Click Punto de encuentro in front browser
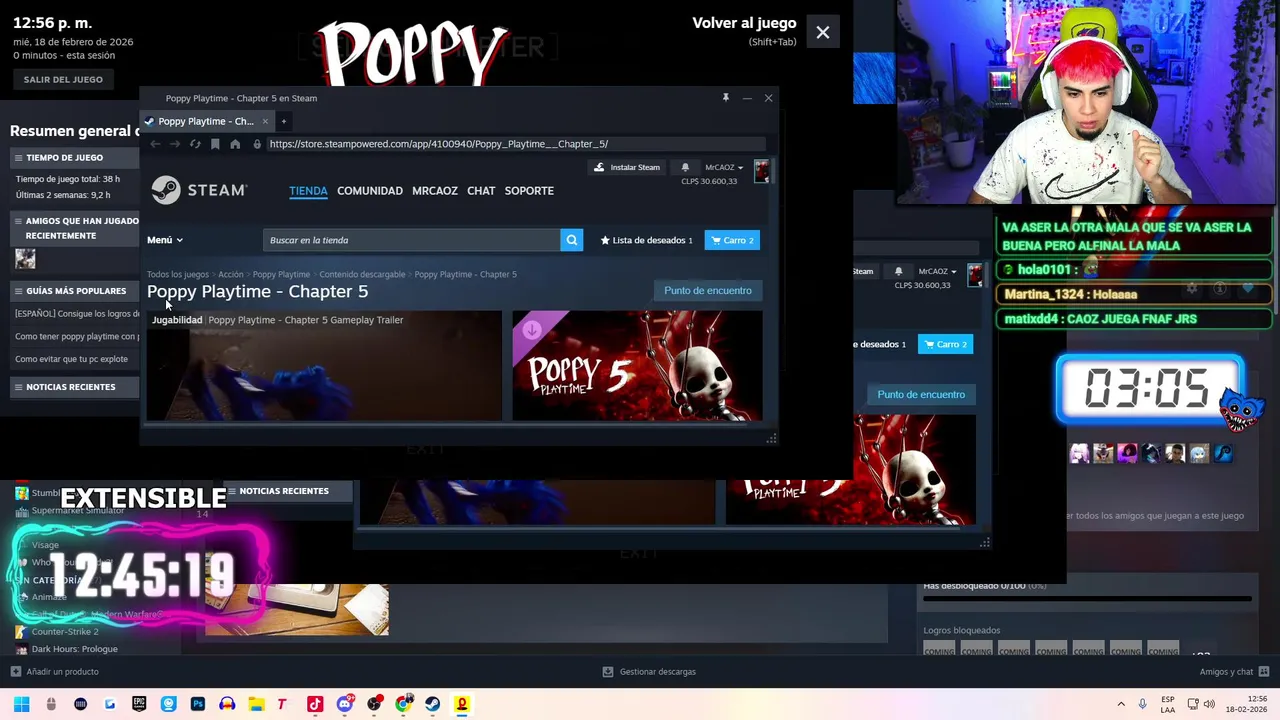Image resolution: width=1280 pixels, height=720 pixels. (708, 290)
